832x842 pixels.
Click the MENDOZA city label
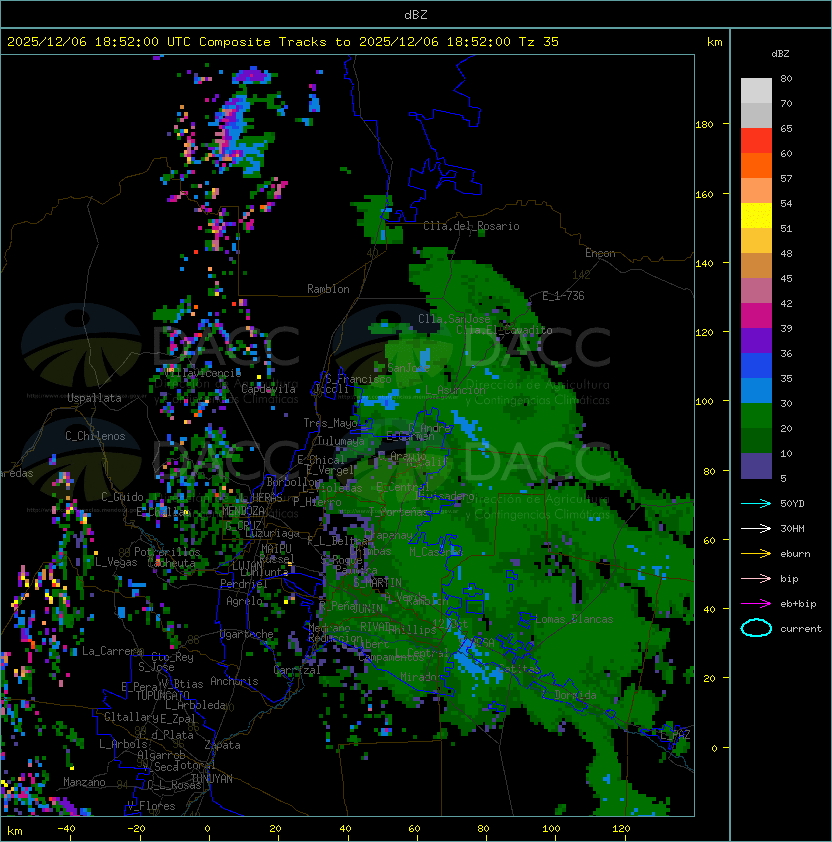pos(243,510)
